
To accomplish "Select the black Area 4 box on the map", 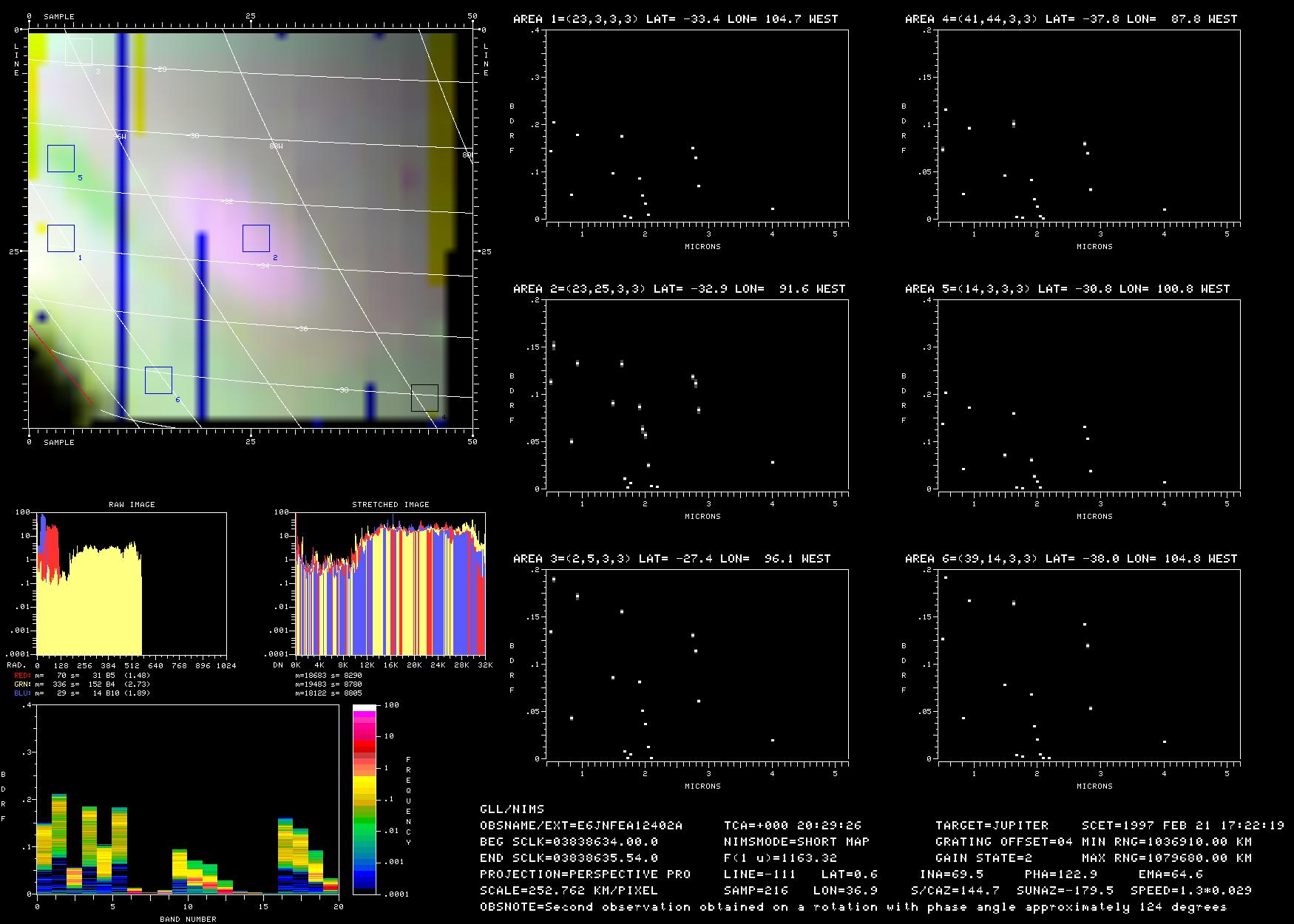I will click(424, 398).
